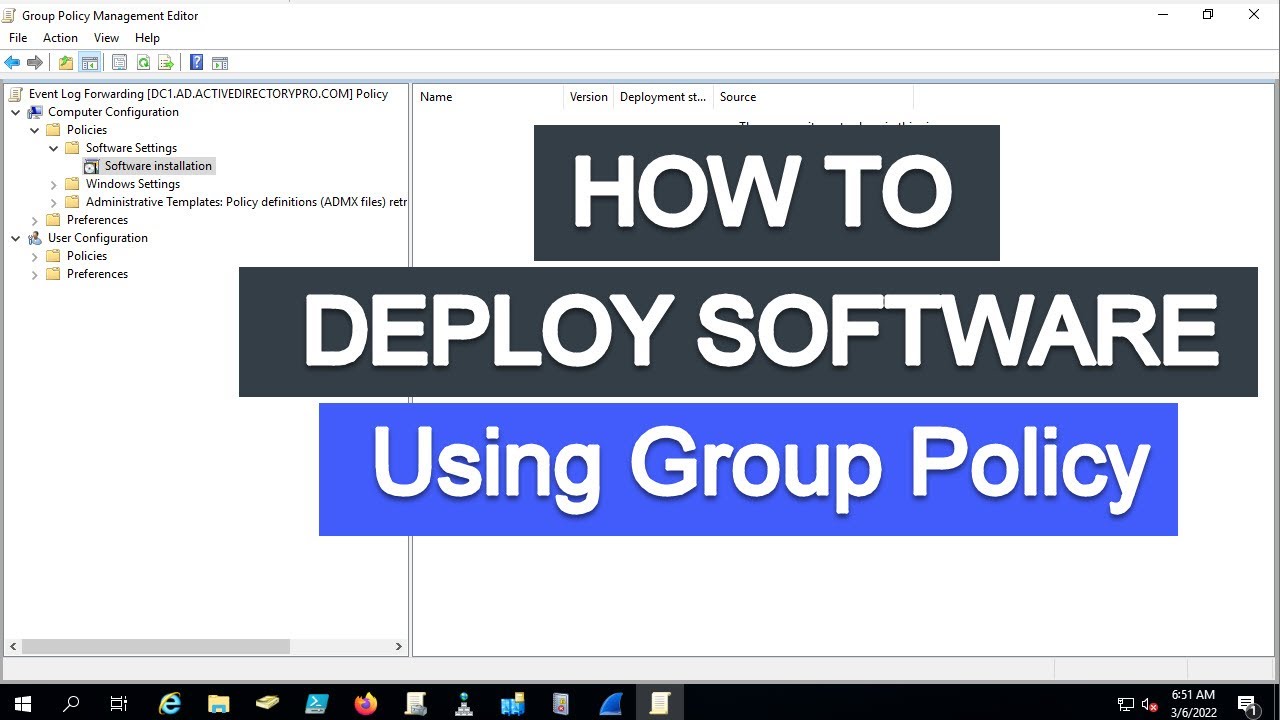Sort by the Version column header
This screenshot has width=1280, height=720.
pyautogui.click(x=588, y=97)
